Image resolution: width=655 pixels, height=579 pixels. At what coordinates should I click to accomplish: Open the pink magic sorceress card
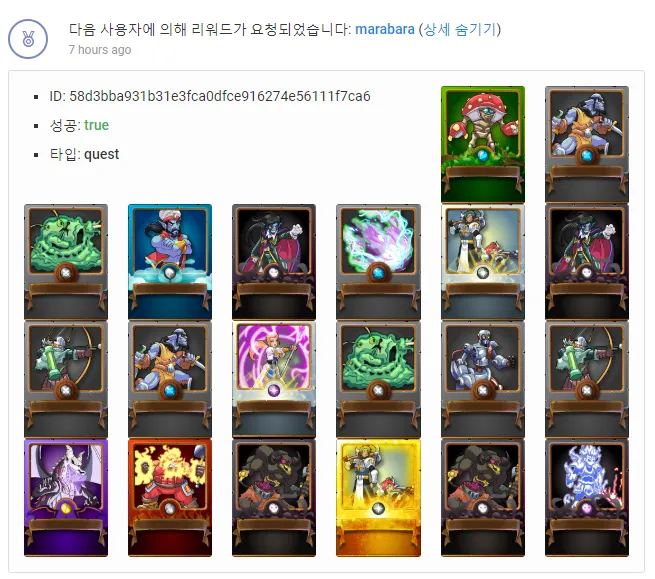[x=274, y=379]
